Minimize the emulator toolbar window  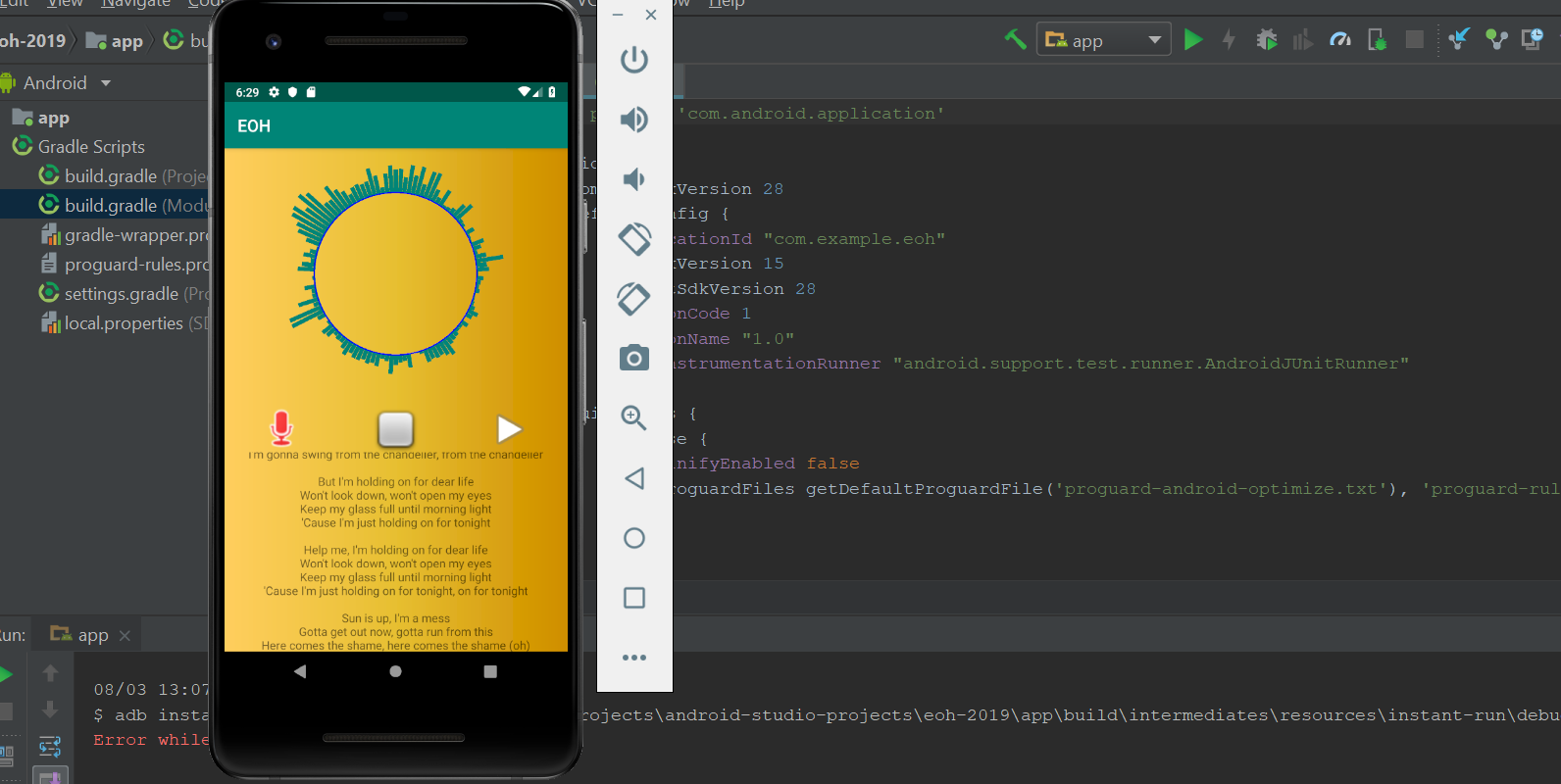618,15
